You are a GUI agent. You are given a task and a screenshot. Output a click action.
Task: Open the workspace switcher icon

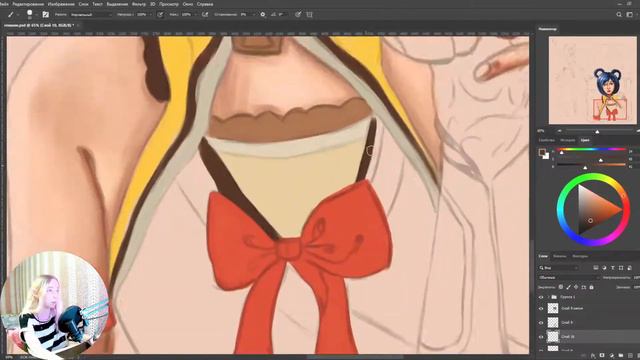630,14
